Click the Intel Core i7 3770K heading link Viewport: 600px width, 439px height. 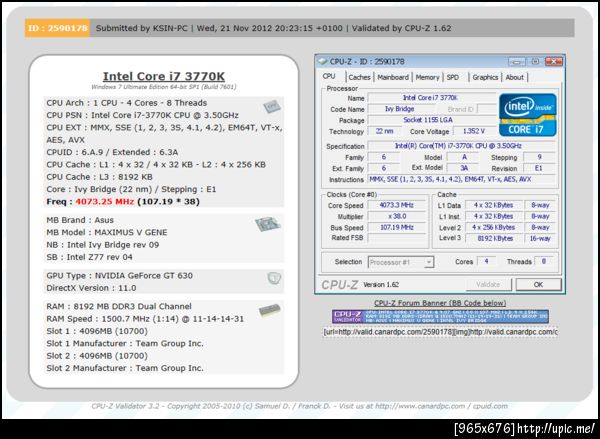tap(164, 76)
